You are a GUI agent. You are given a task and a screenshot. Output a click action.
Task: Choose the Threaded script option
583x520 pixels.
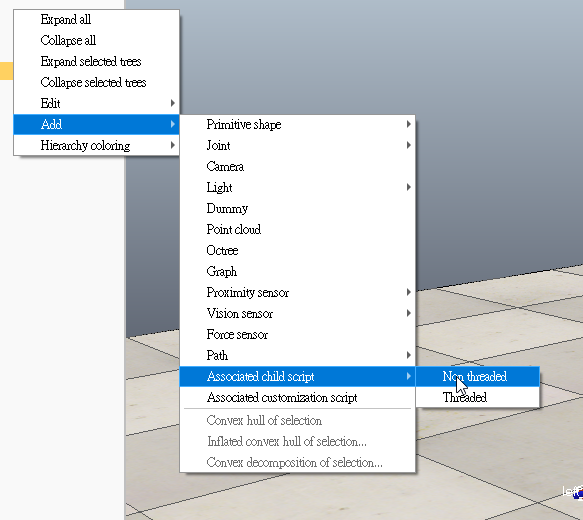pos(477,397)
